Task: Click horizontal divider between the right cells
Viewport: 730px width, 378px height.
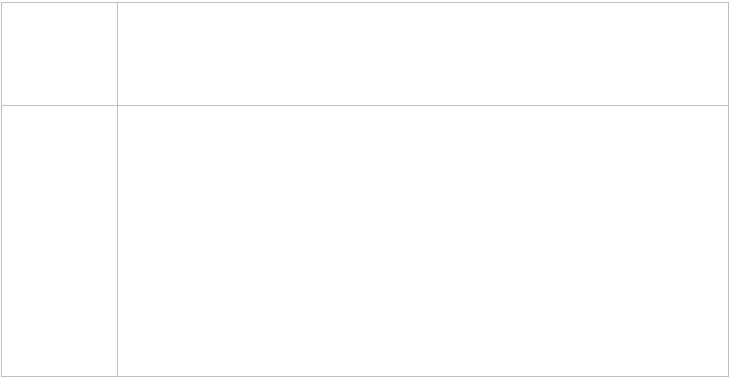Action: [423, 106]
